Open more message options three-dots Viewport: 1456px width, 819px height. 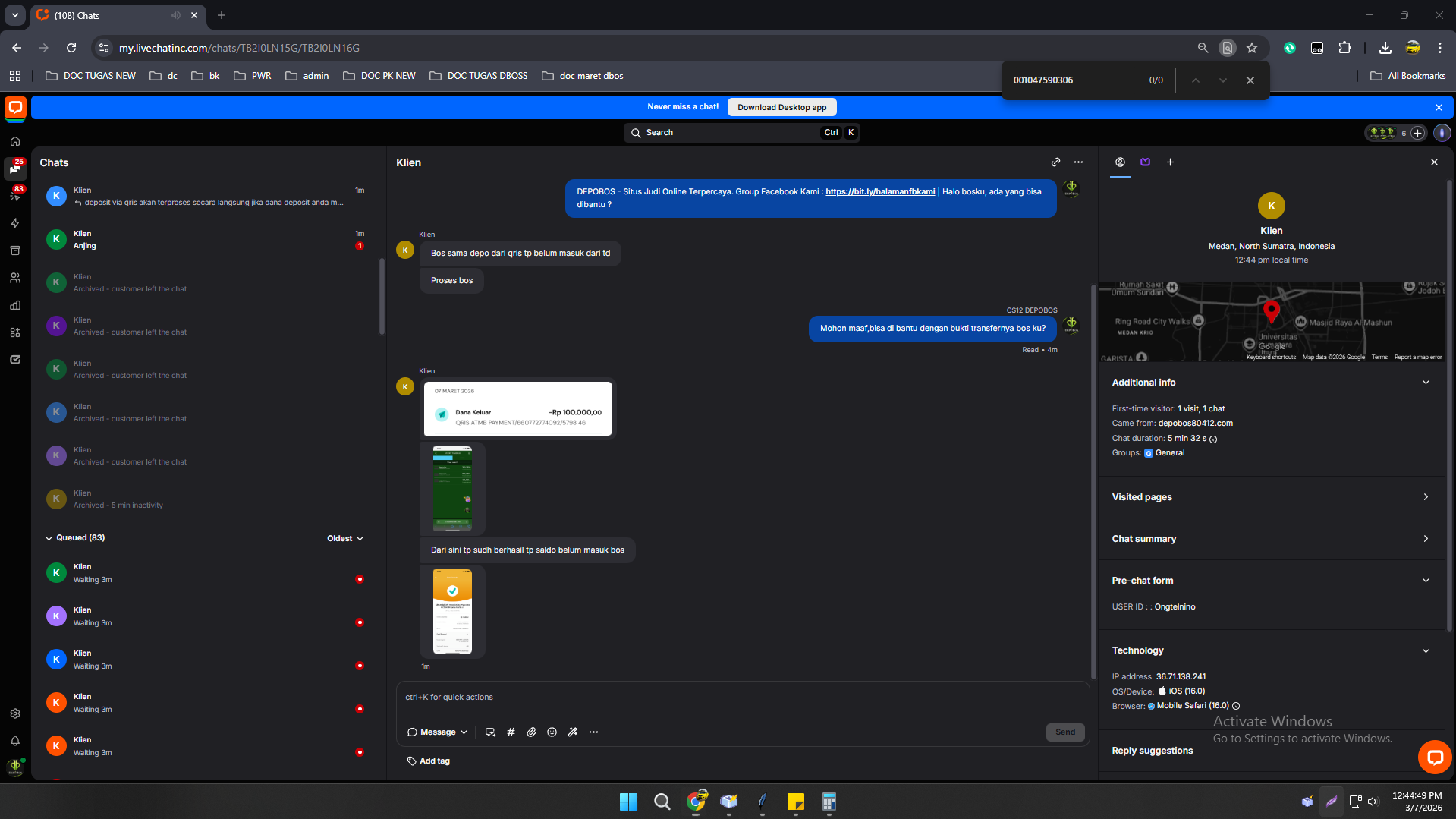pyautogui.click(x=593, y=732)
